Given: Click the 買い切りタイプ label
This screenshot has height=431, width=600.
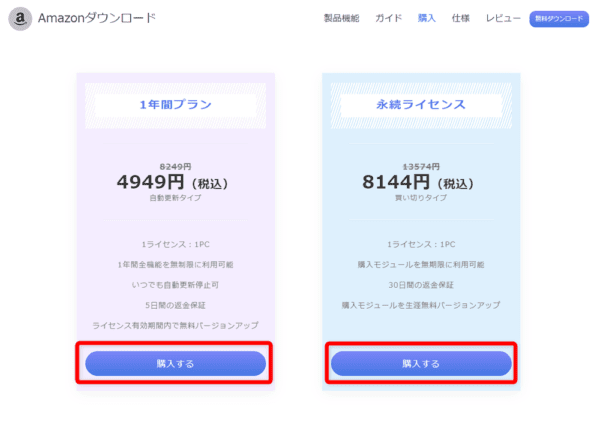Looking at the screenshot, I should pos(421,198).
